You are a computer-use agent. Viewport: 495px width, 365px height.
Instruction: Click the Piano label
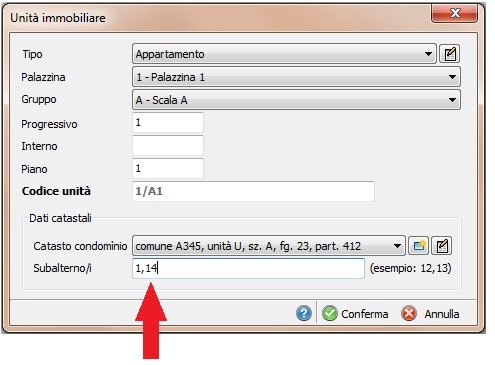coord(34,169)
